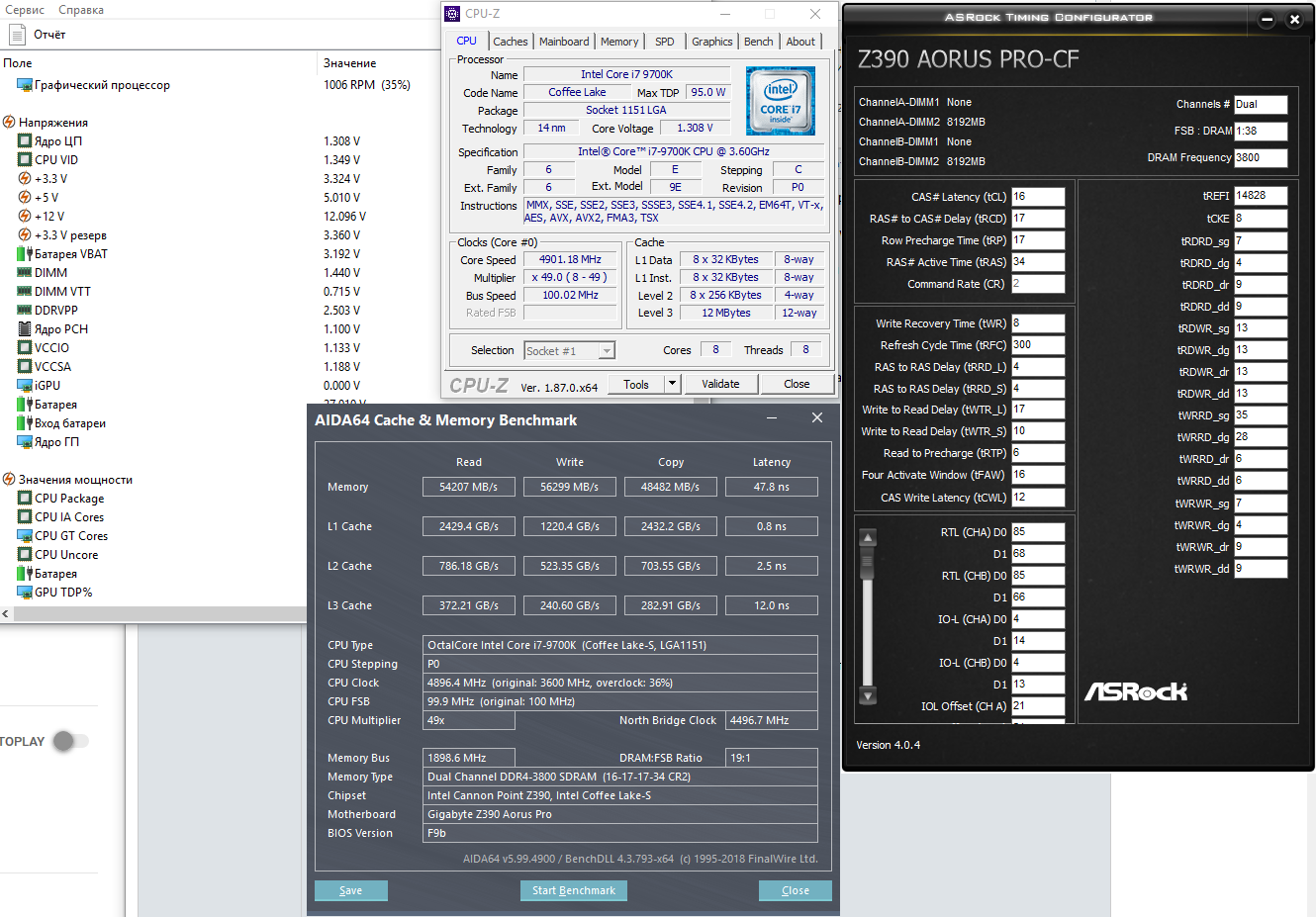Select the VCCSA row icon
1316x917 pixels.
tap(25, 367)
